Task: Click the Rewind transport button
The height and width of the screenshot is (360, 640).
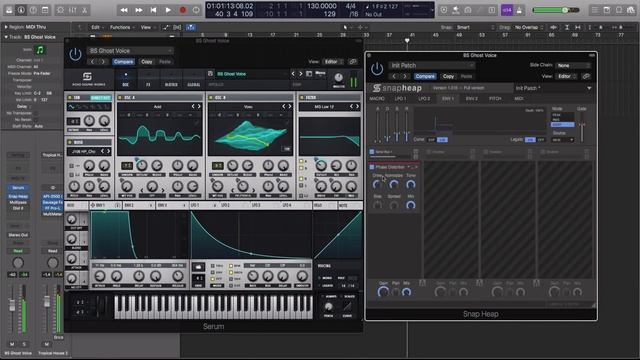Action: tap(124, 10)
